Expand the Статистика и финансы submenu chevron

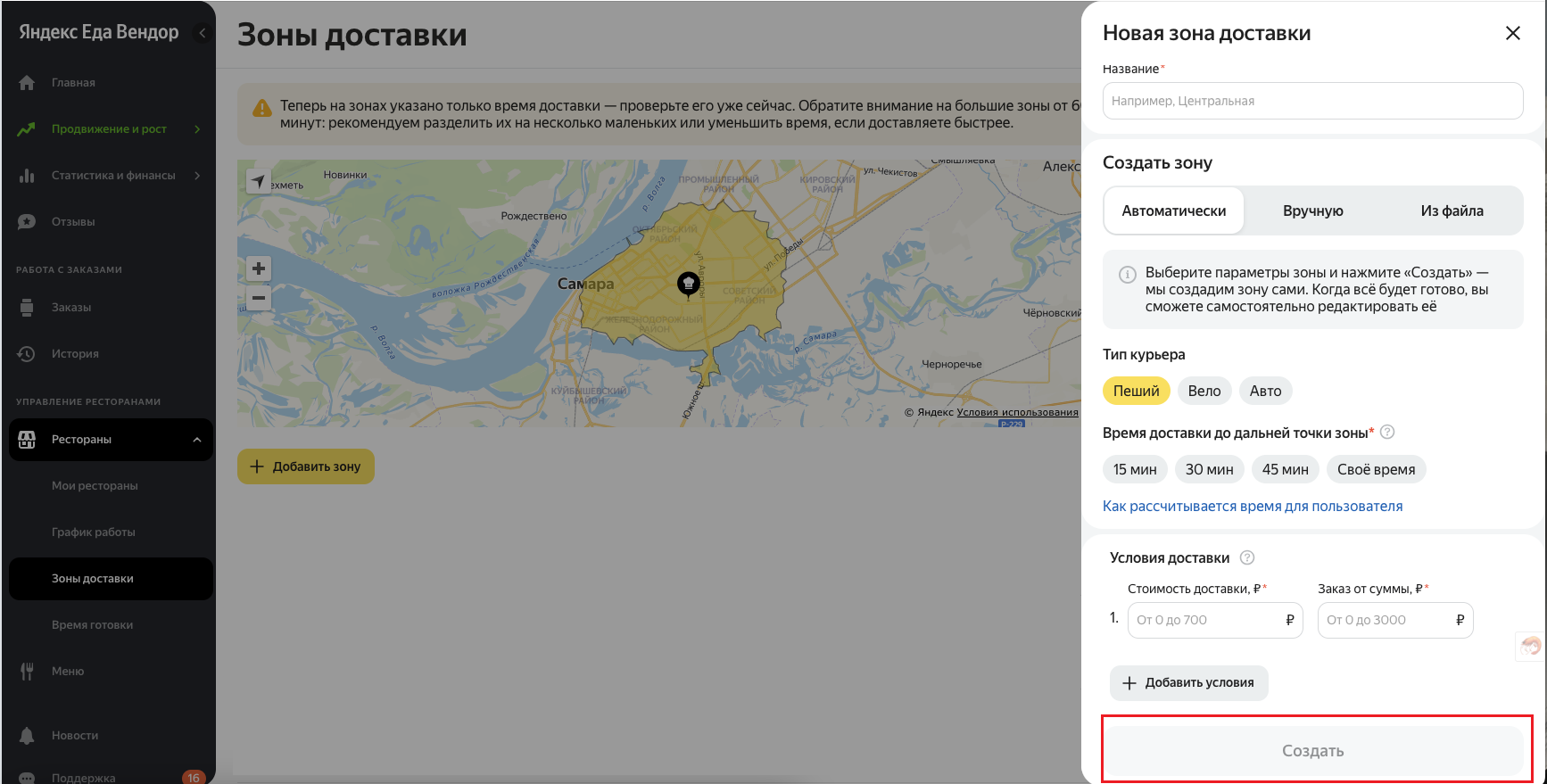[197, 176]
